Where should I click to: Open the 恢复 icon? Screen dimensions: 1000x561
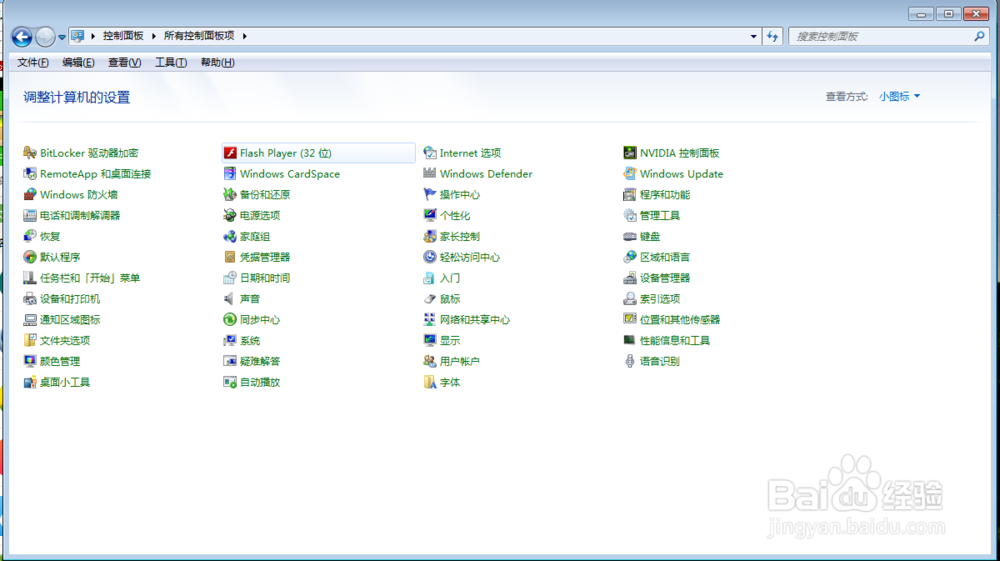tap(30, 237)
